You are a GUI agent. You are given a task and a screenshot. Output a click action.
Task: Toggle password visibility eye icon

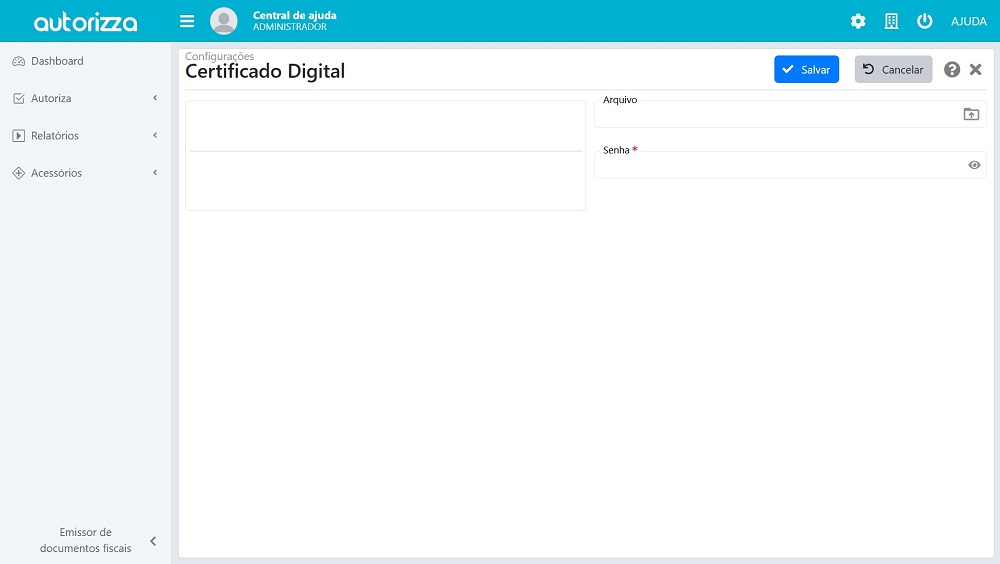974,165
